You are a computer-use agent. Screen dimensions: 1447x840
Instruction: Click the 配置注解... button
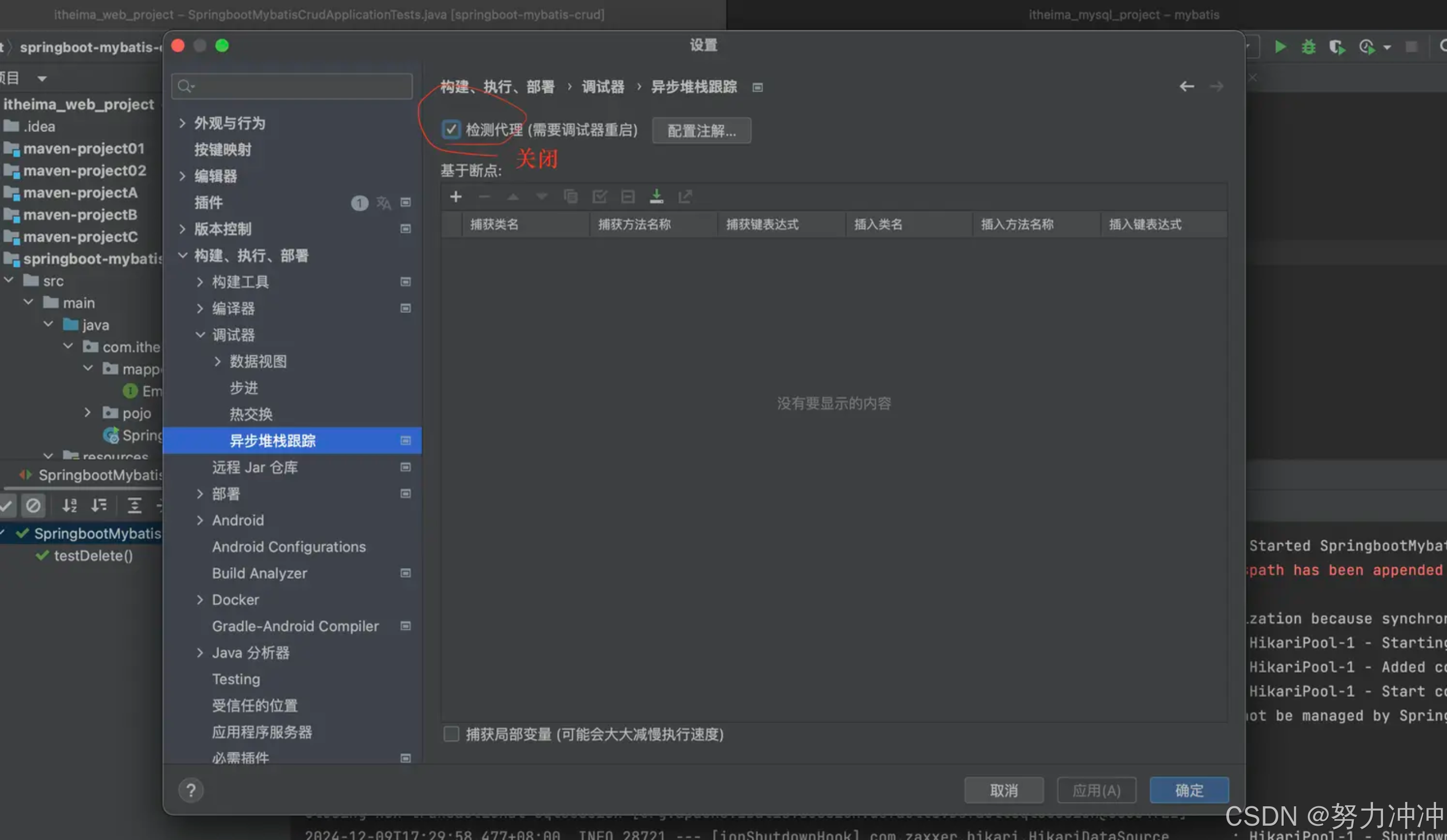tap(701, 131)
